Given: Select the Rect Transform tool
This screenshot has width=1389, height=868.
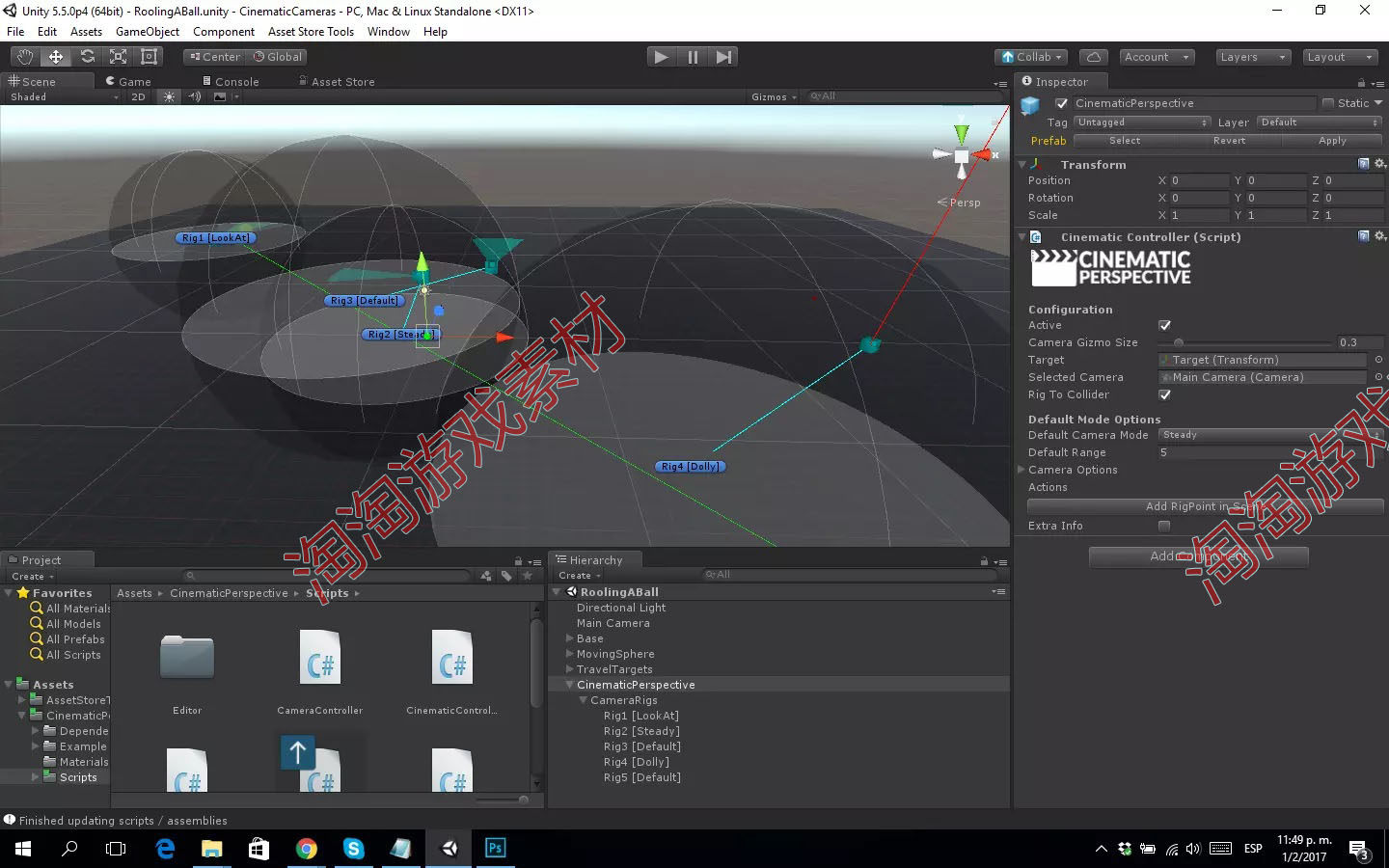Looking at the screenshot, I should [148, 56].
